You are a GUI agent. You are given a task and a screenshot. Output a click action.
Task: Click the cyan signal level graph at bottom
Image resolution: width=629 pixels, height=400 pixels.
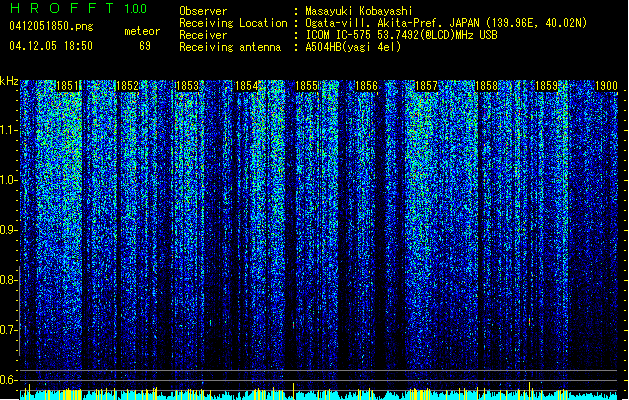click(318, 394)
